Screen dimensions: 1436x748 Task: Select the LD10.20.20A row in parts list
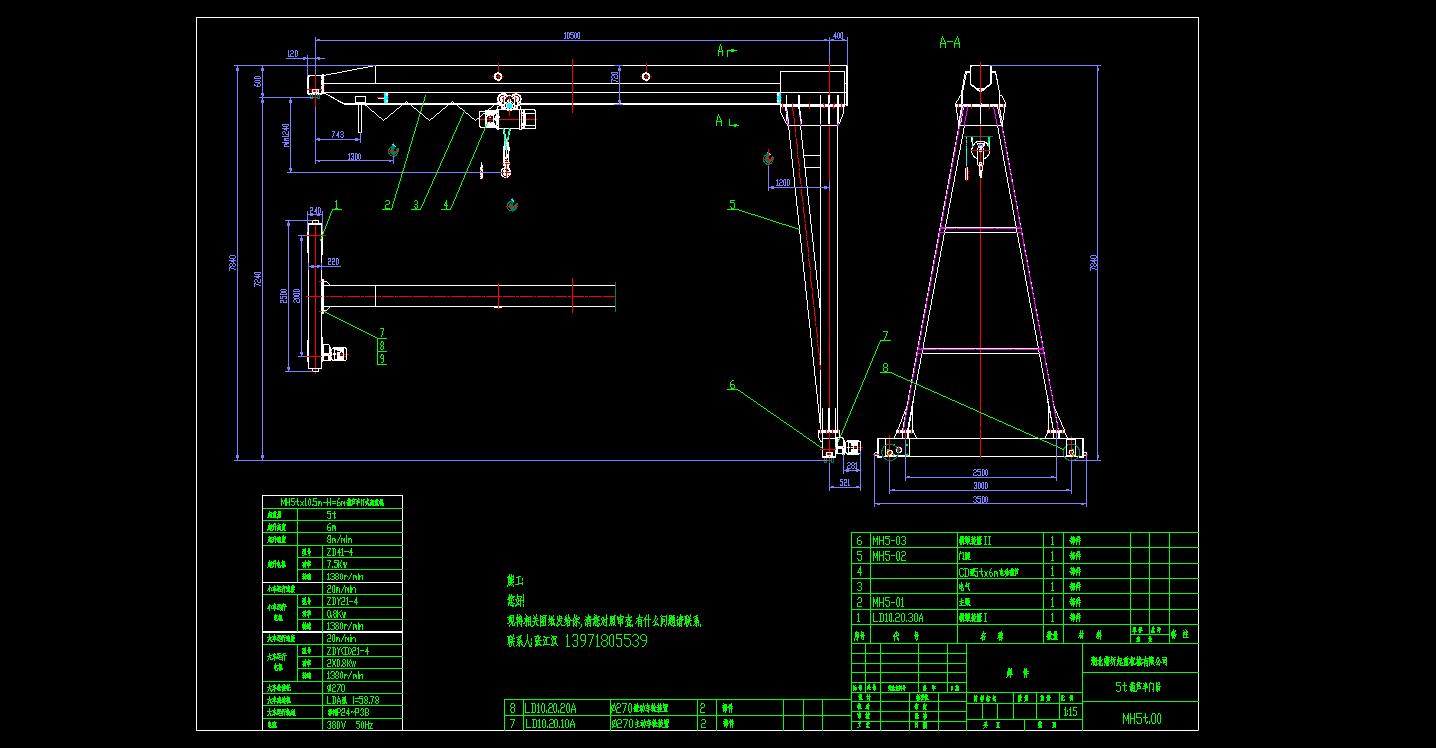551,707
